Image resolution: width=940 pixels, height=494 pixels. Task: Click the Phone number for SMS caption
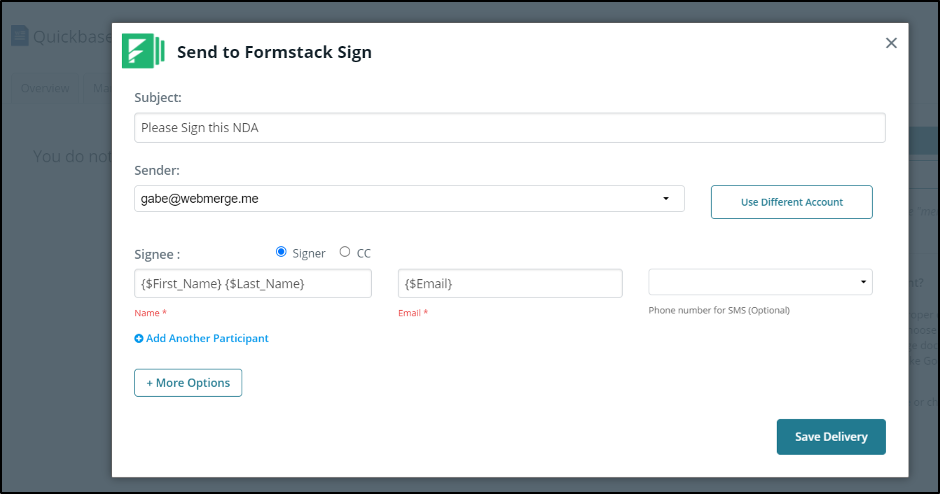pos(719,310)
